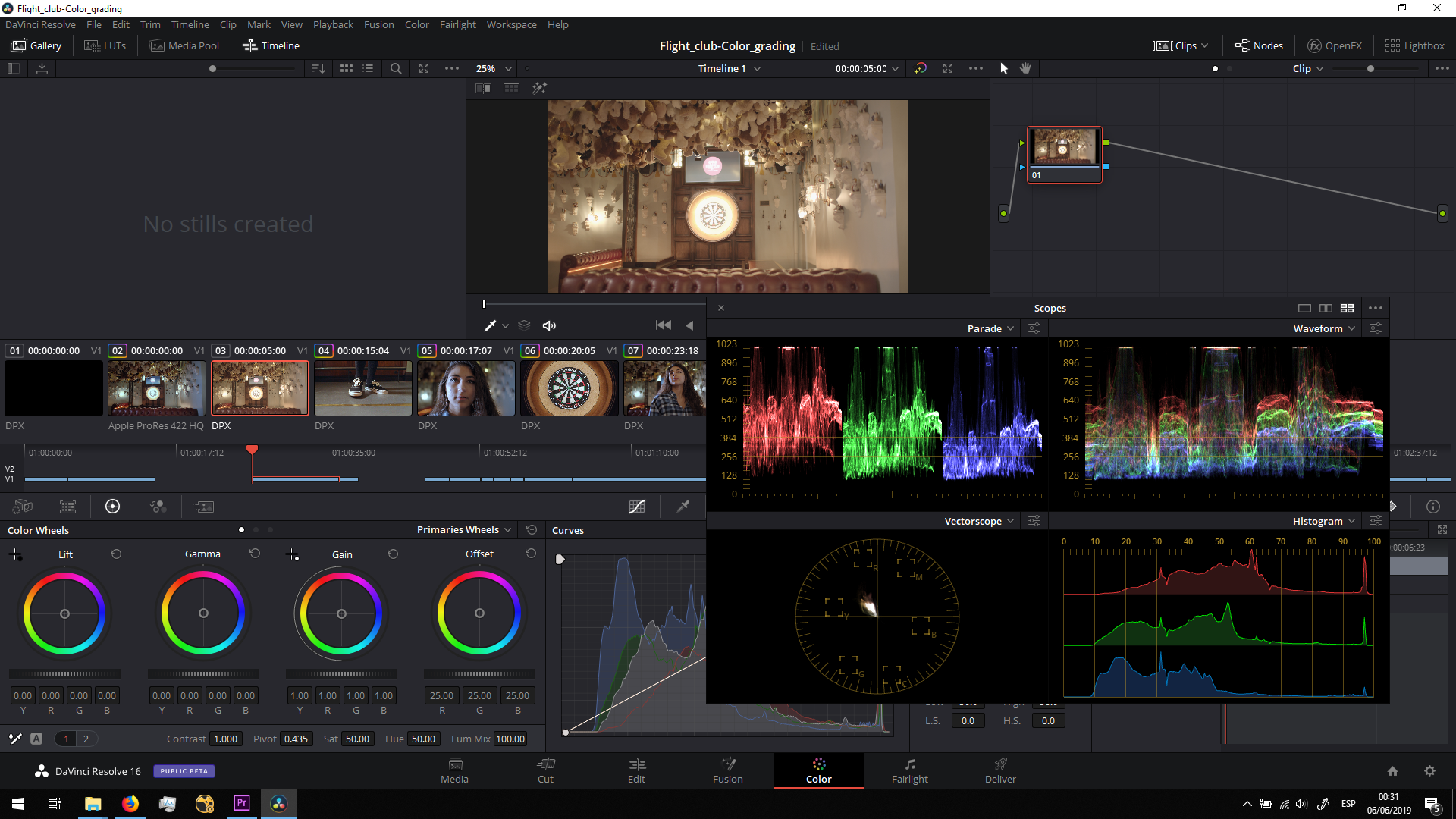Reset the Lift color wheel

[x=116, y=554]
